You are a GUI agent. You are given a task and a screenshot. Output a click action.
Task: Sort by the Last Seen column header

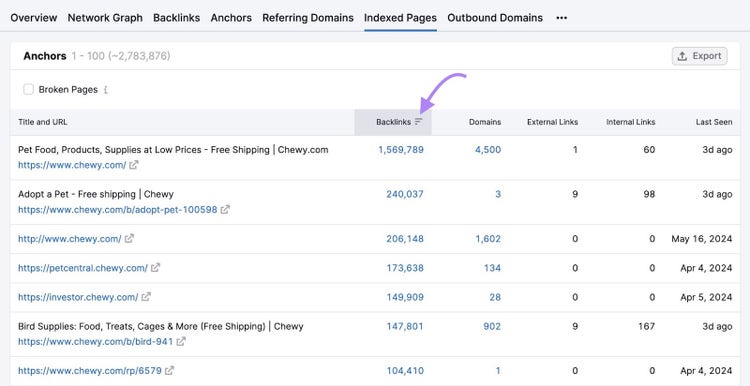click(714, 122)
